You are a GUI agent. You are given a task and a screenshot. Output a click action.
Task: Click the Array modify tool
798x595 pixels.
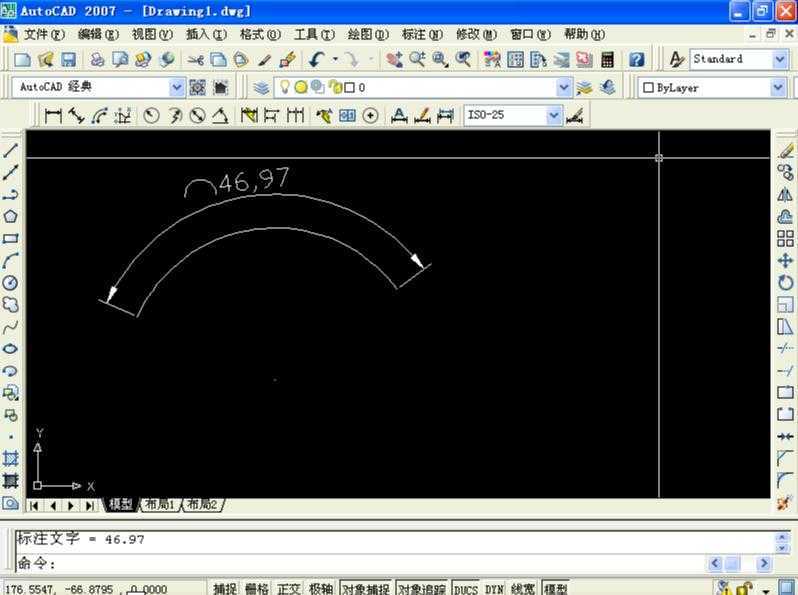[x=785, y=238]
